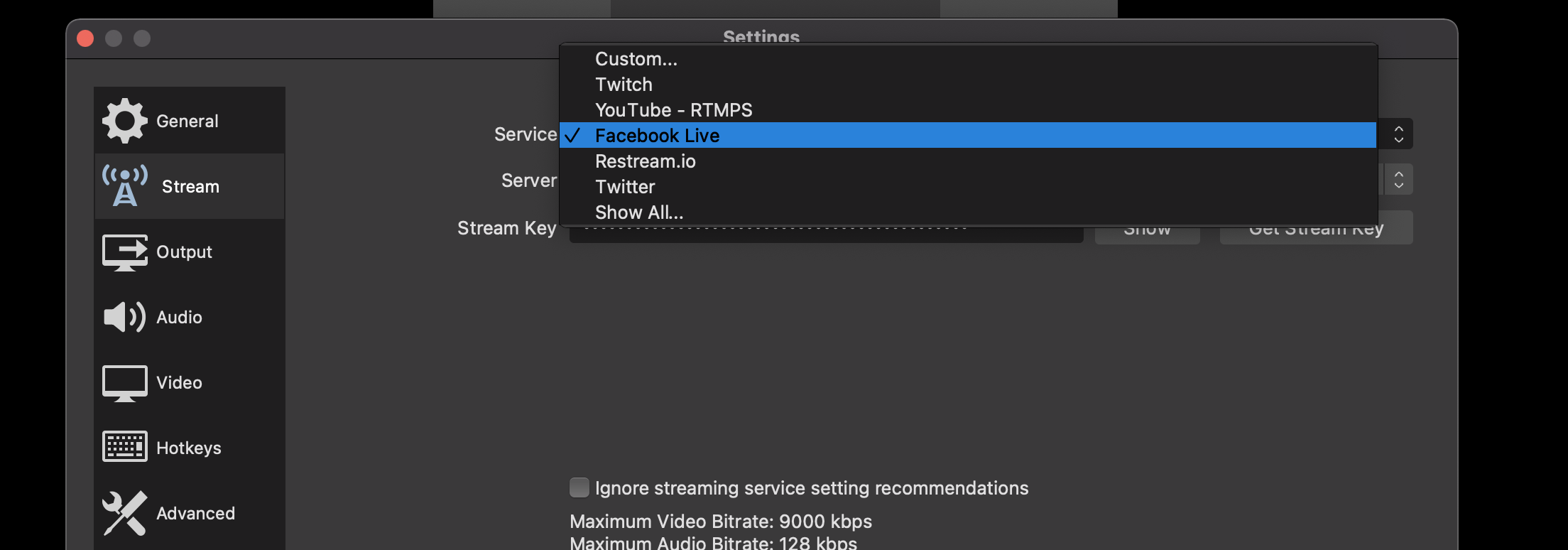Click the Hotkeys keyboard icon

click(x=125, y=447)
